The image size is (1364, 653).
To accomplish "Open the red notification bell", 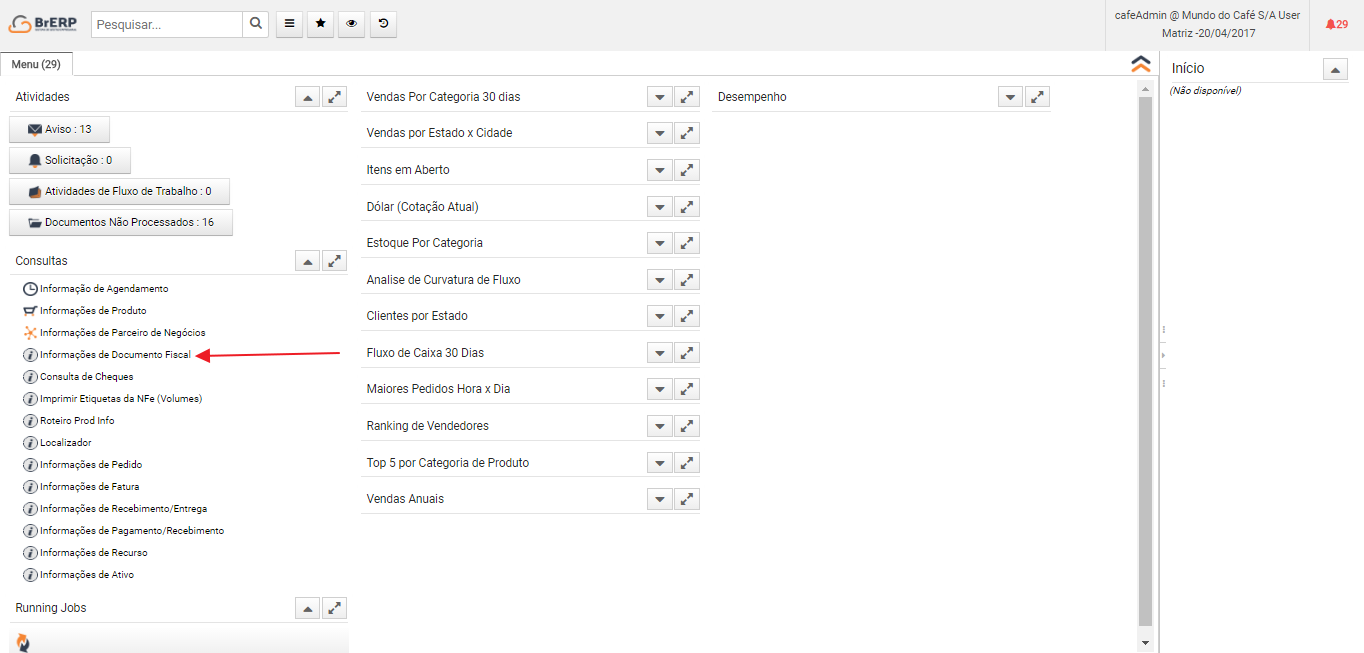I will [1336, 24].
